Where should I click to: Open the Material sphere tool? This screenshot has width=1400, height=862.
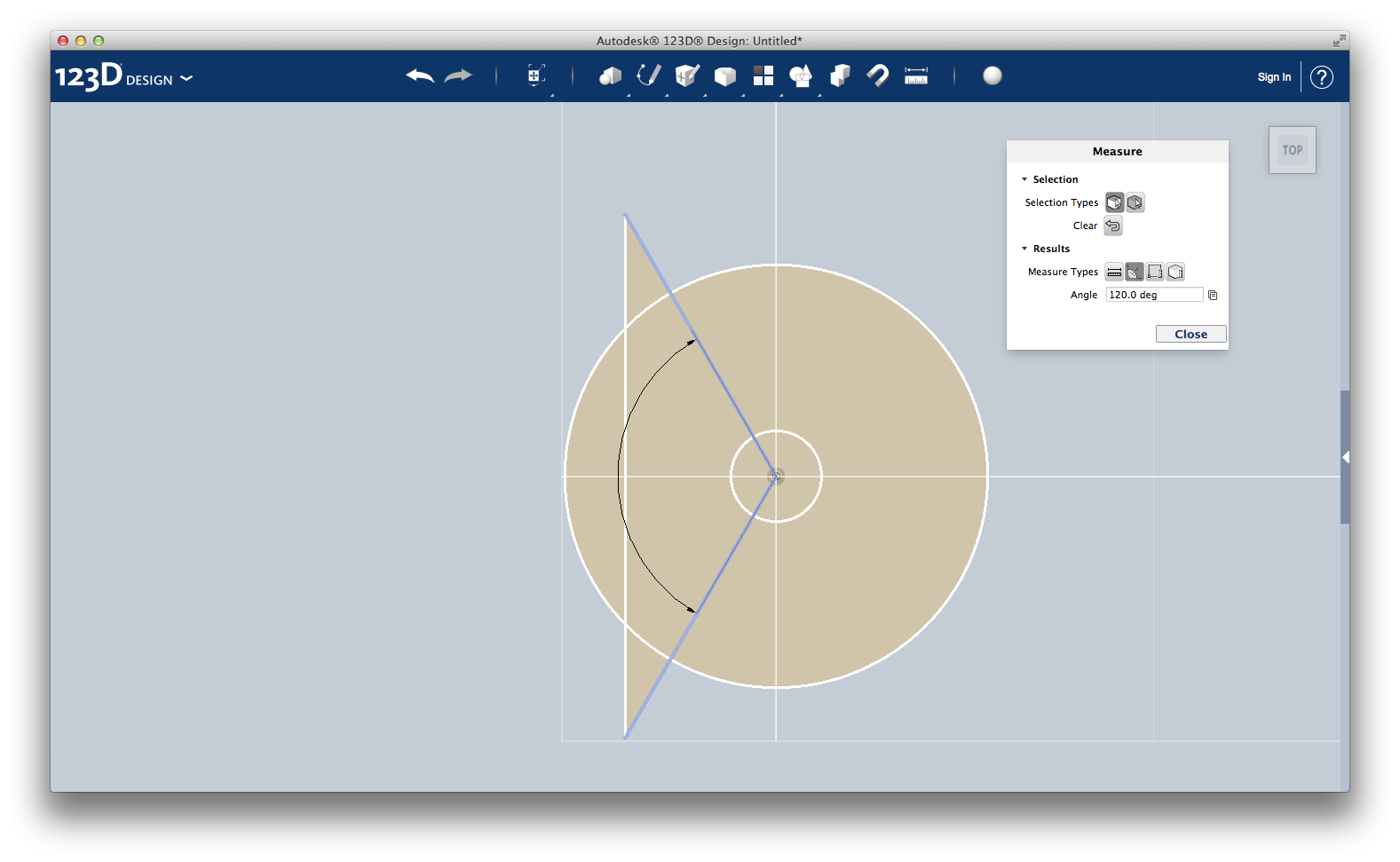993,76
